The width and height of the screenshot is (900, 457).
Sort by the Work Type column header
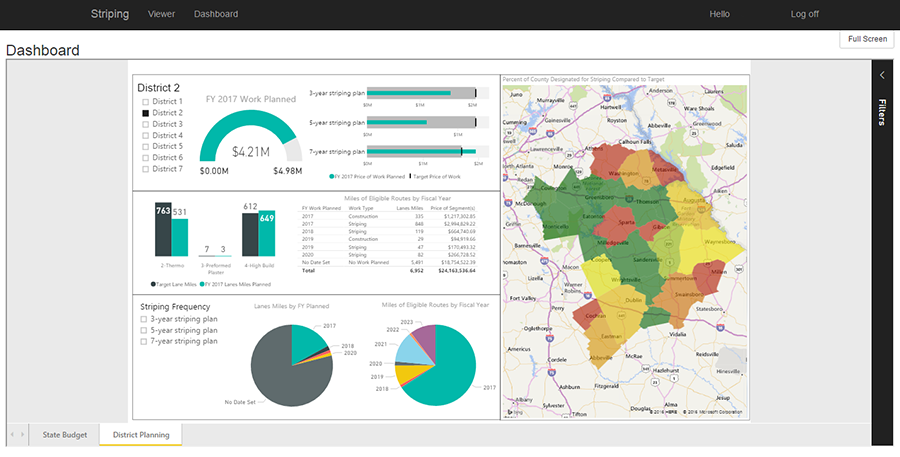tap(361, 208)
